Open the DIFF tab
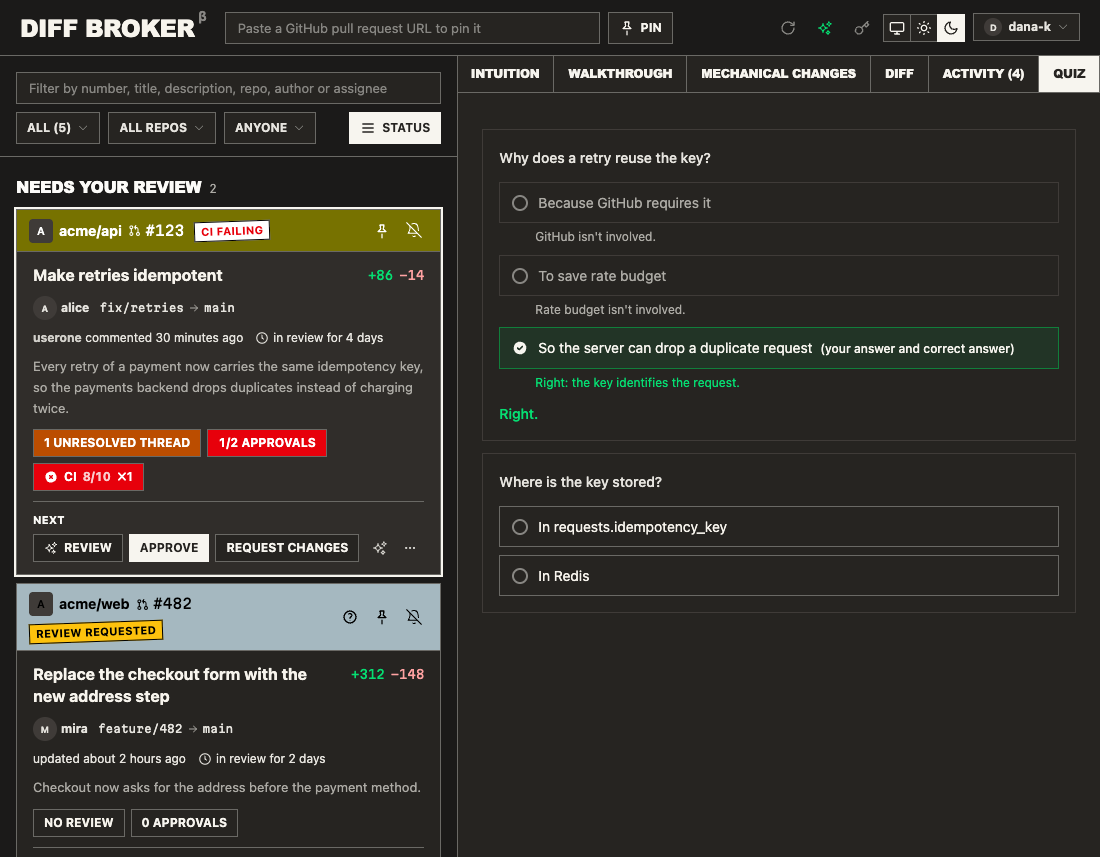 899,74
